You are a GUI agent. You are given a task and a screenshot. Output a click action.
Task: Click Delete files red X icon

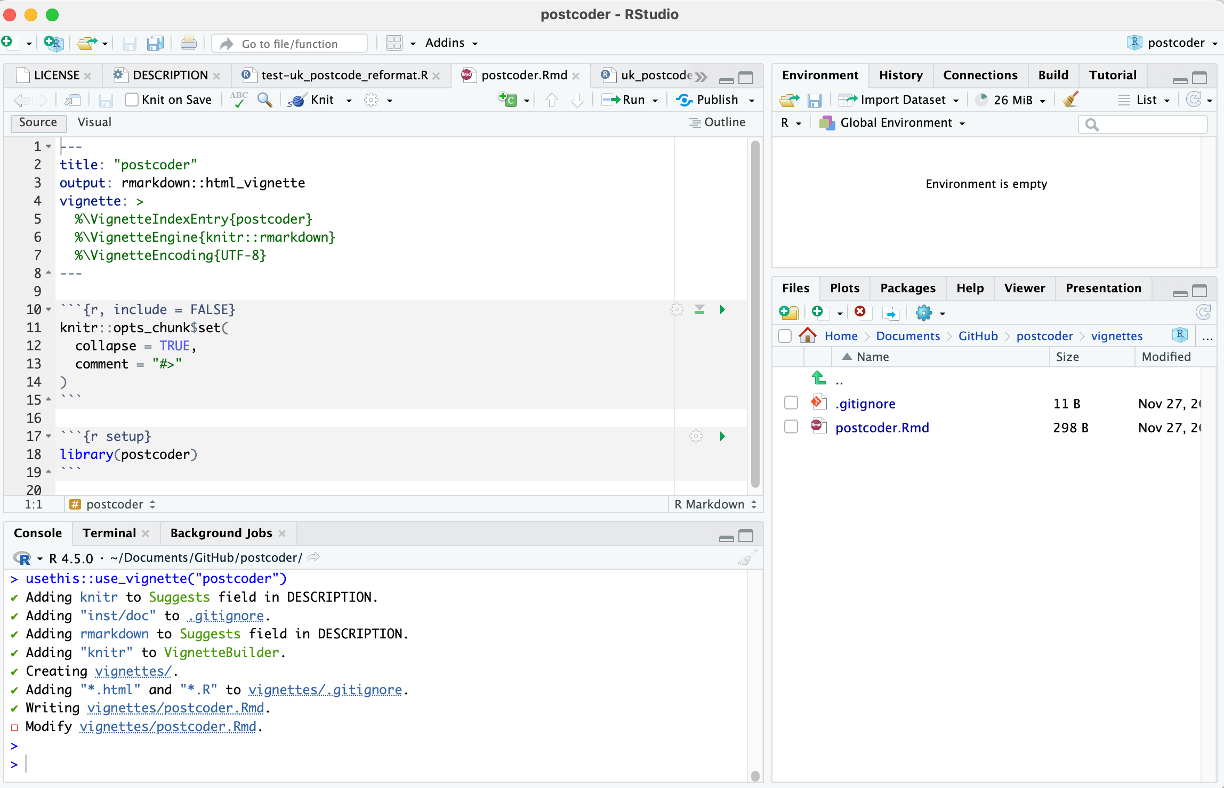click(x=860, y=312)
